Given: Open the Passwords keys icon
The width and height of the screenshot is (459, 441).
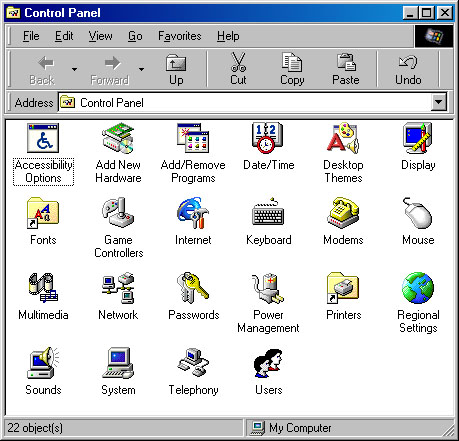Looking at the screenshot, I should 193,288.
